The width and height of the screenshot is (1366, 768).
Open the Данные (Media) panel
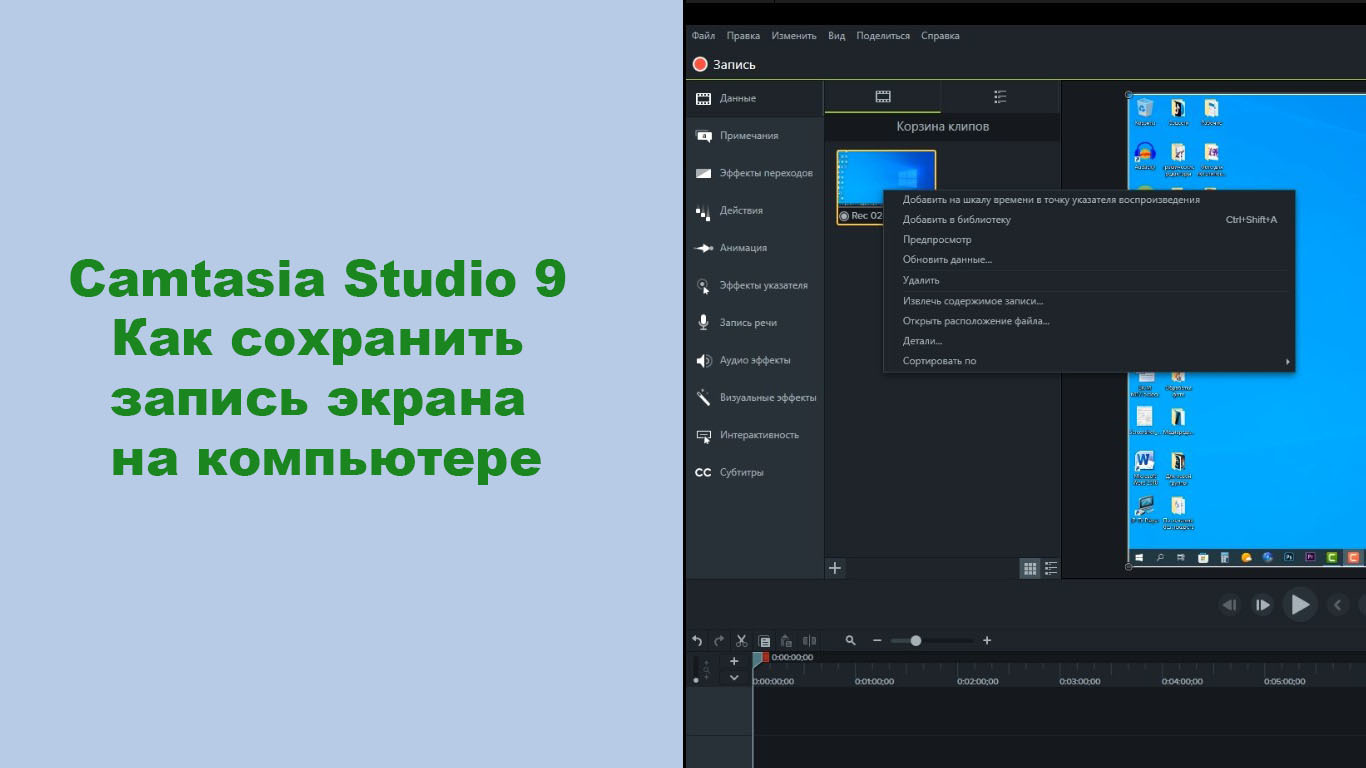[x=754, y=98]
